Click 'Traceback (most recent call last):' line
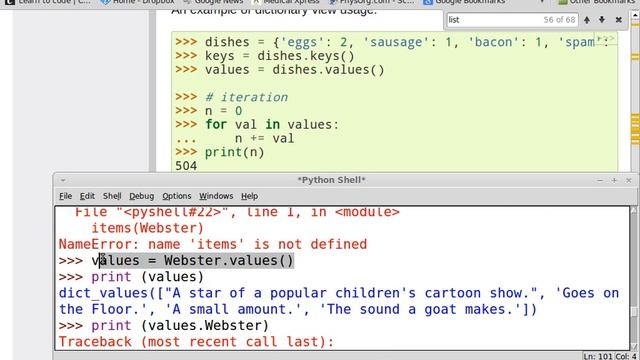The width and height of the screenshot is (640, 360). click(x=196, y=342)
